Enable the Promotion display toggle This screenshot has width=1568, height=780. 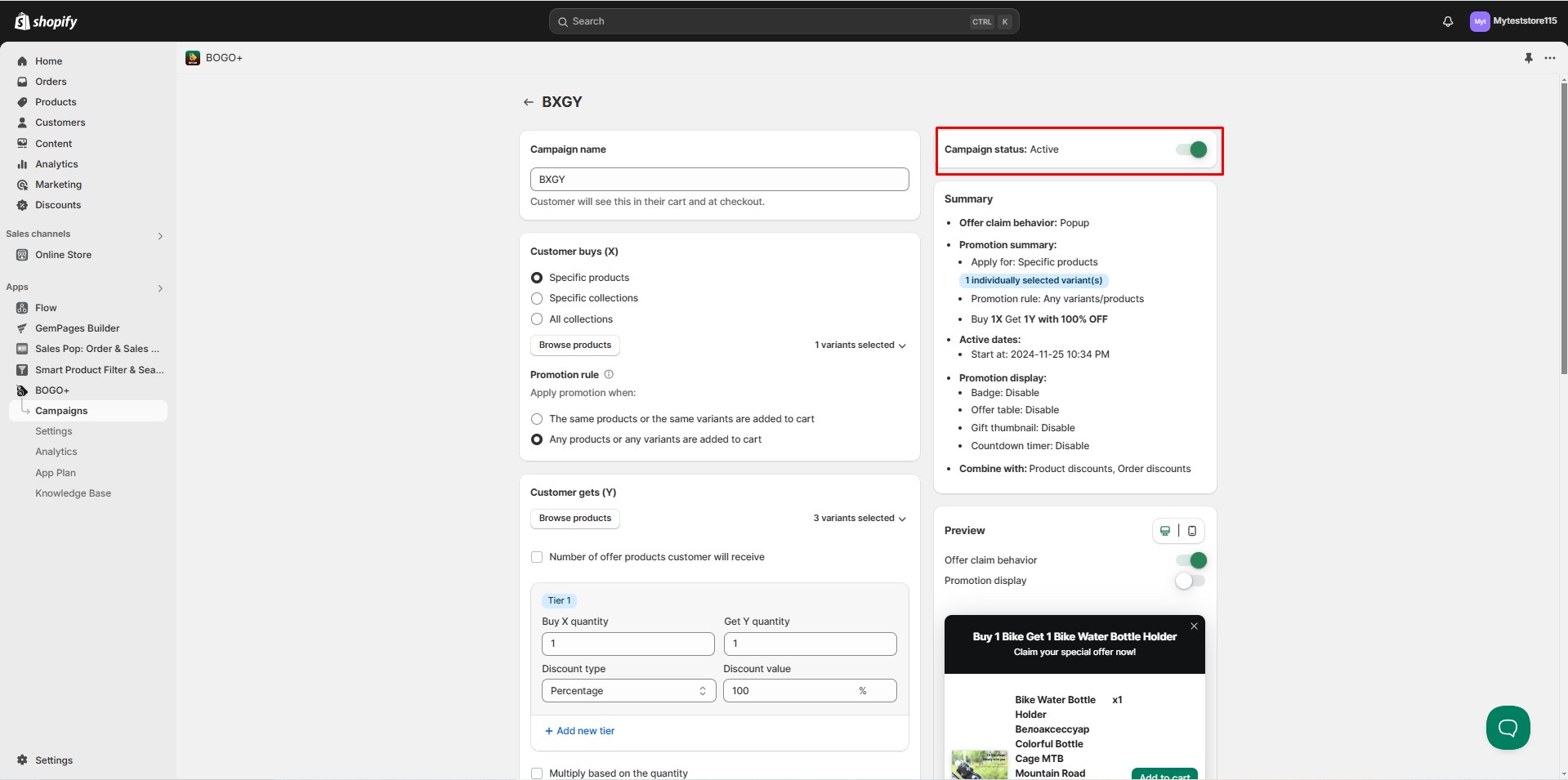pyautogui.click(x=1190, y=581)
